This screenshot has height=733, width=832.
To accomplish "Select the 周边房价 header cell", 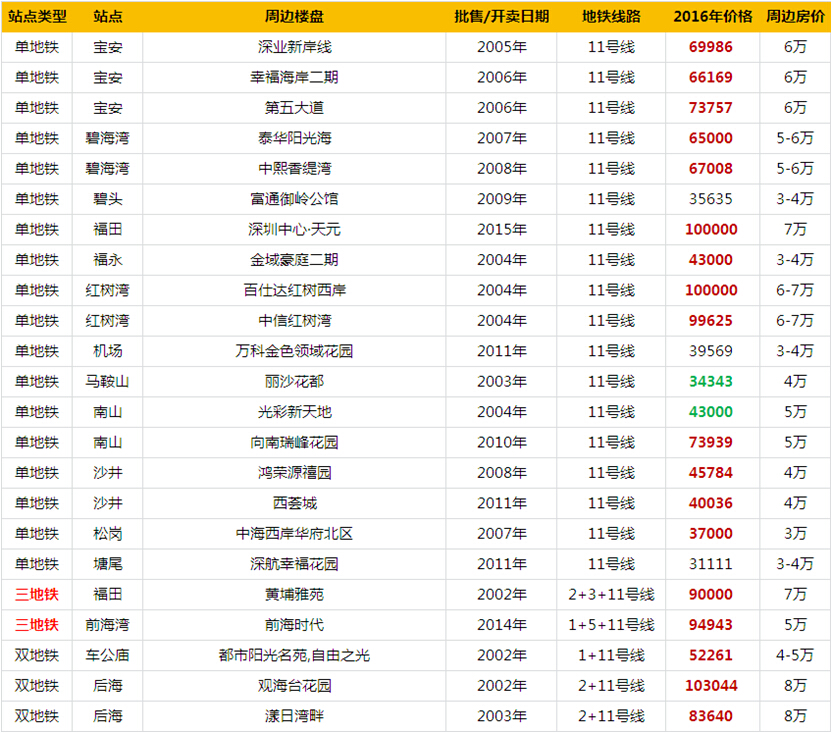I will coord(795,17).
